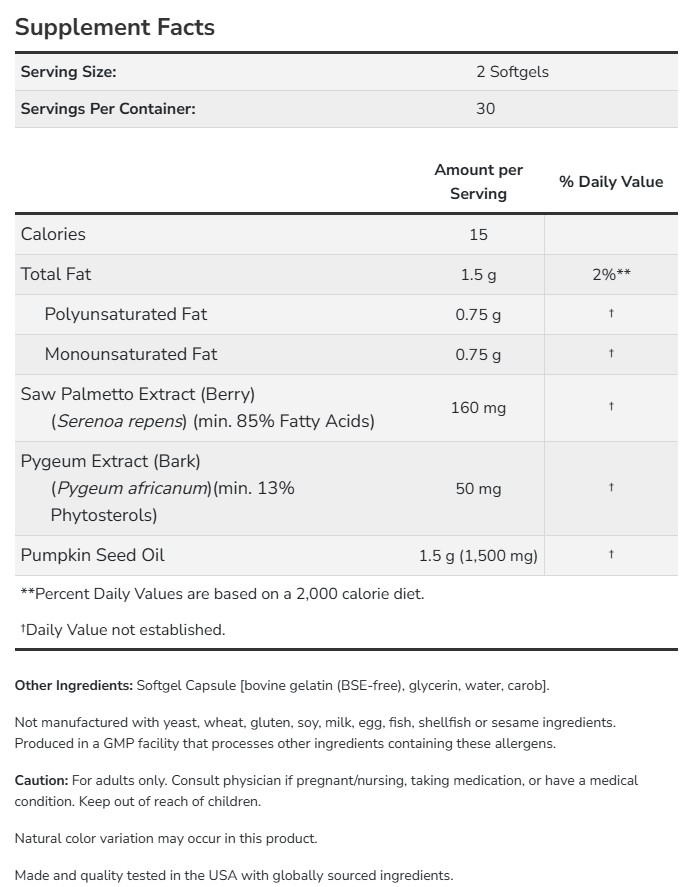
Task: Click the Amount per Serving column header
Action: click(478, 182)
